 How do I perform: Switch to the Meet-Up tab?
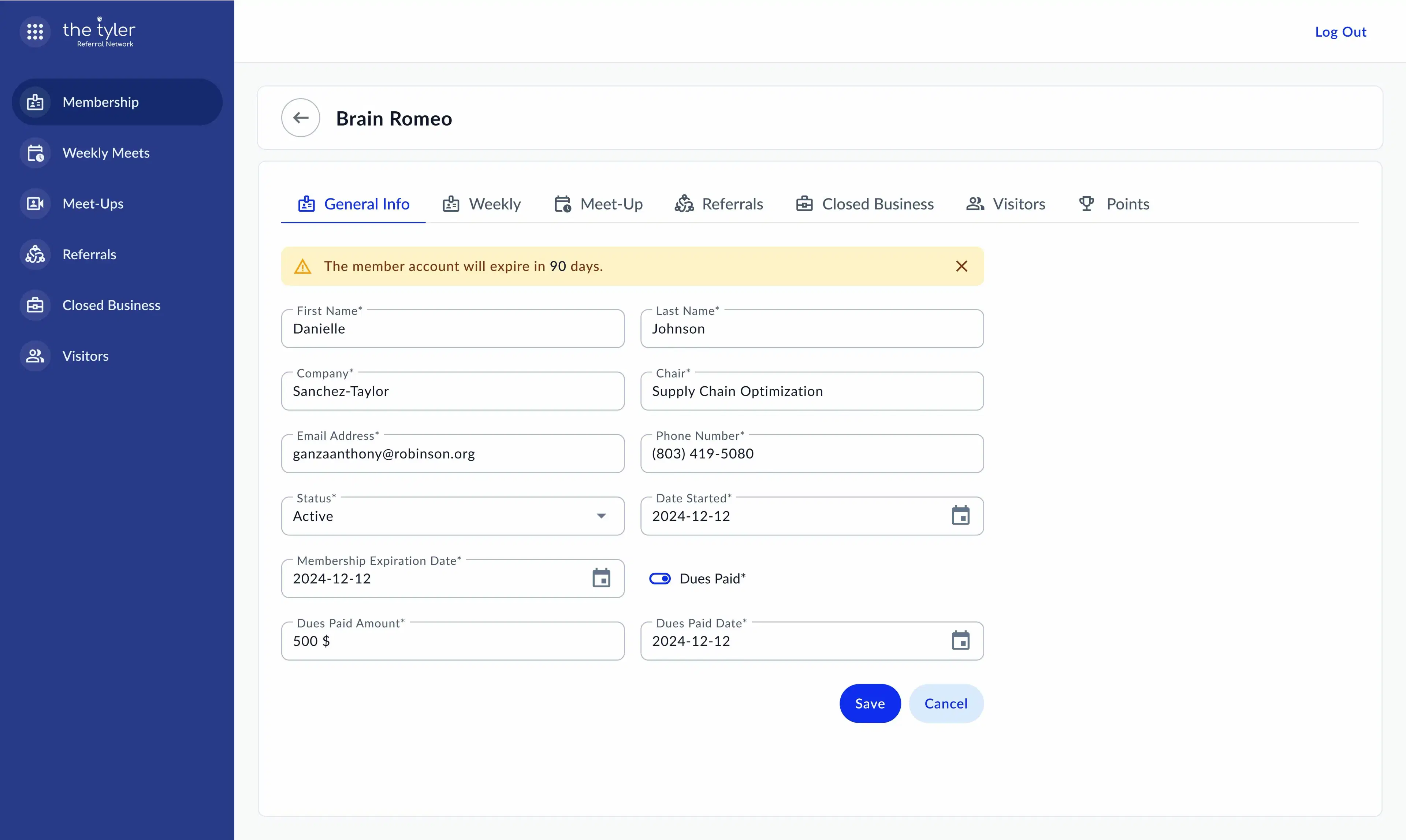(x=598, y=204)
